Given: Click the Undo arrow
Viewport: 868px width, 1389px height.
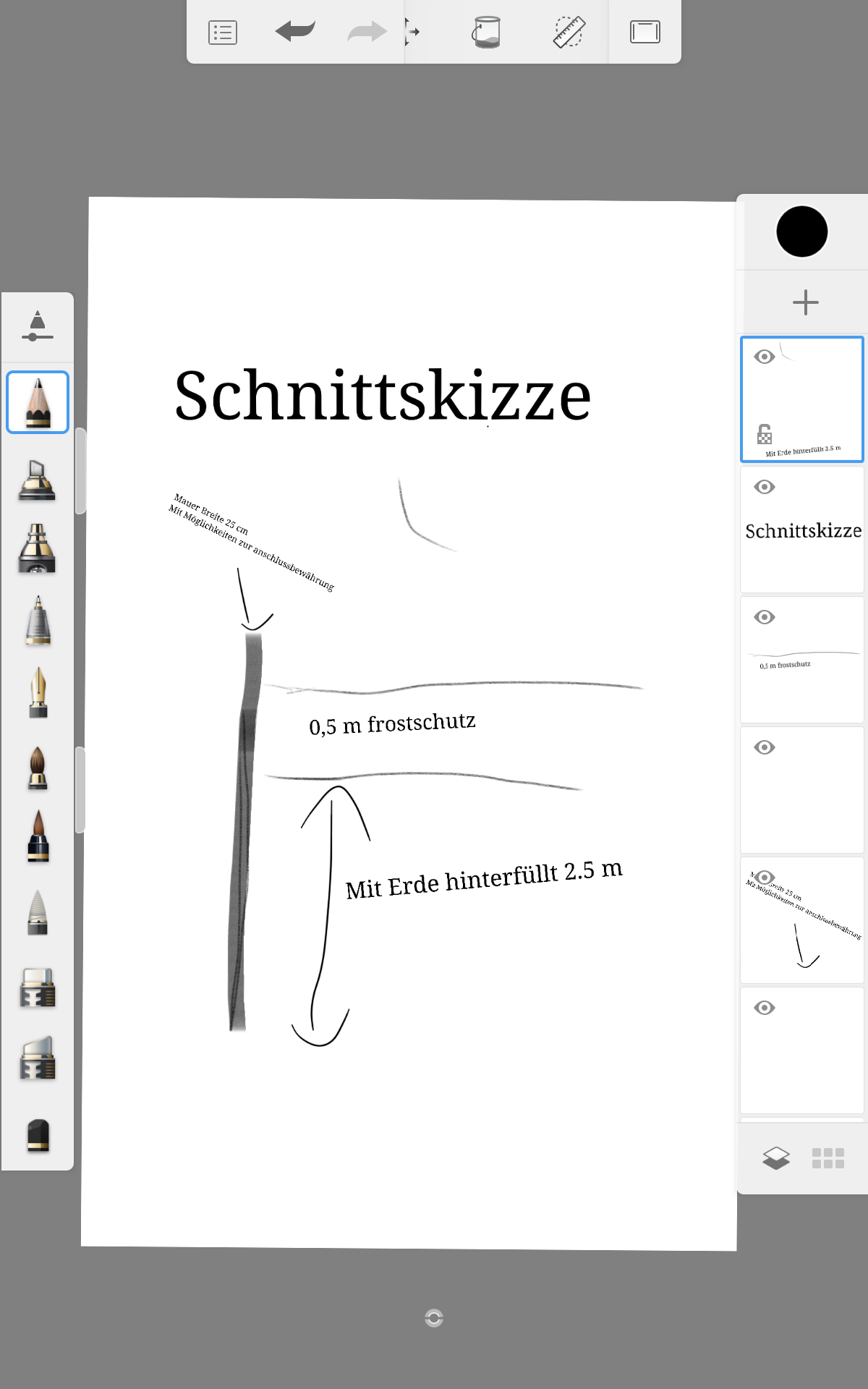Looking at the screenshot, I should (295, 32).
